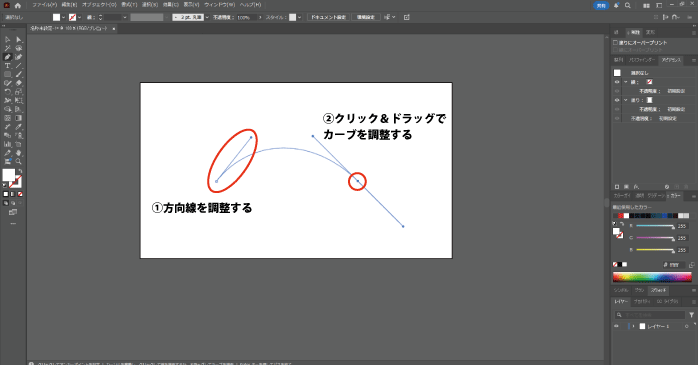The height and width of the screenshot is (365, 698).
Task: Open the graphic style (スタイル) dropdown
Action: 300,17
